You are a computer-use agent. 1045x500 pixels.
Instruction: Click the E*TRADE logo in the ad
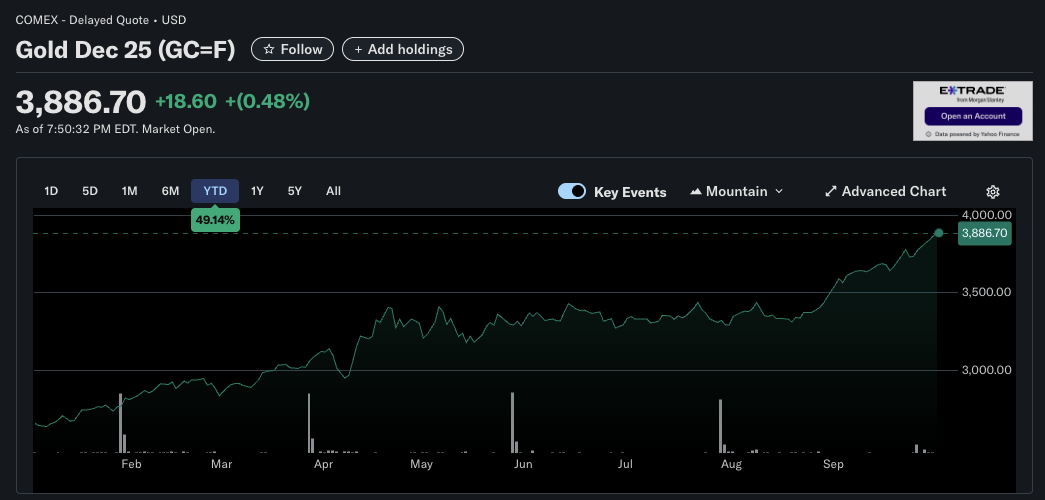pyautogui.click(x=972, y=92)
